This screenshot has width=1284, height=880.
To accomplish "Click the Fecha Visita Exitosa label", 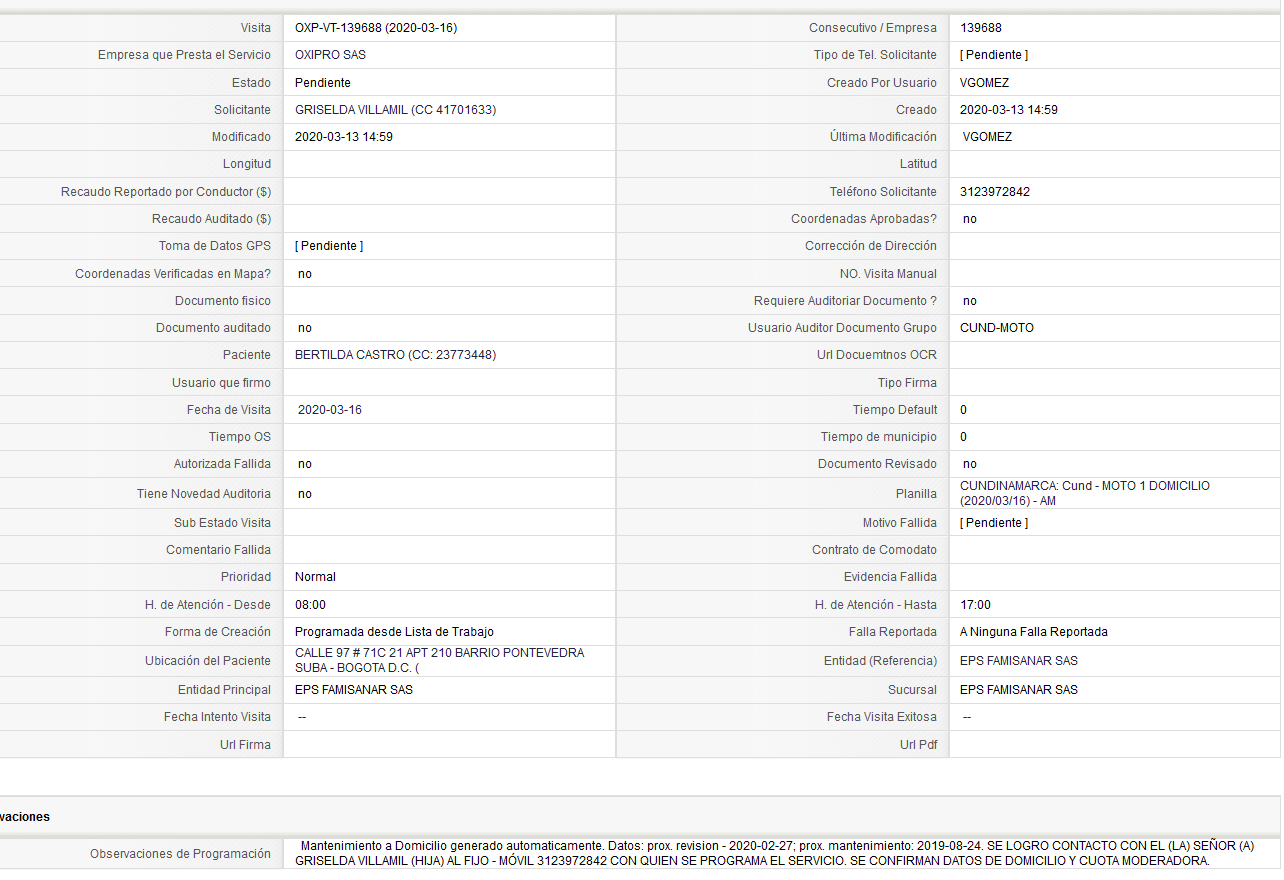I will tap(882, 717).
